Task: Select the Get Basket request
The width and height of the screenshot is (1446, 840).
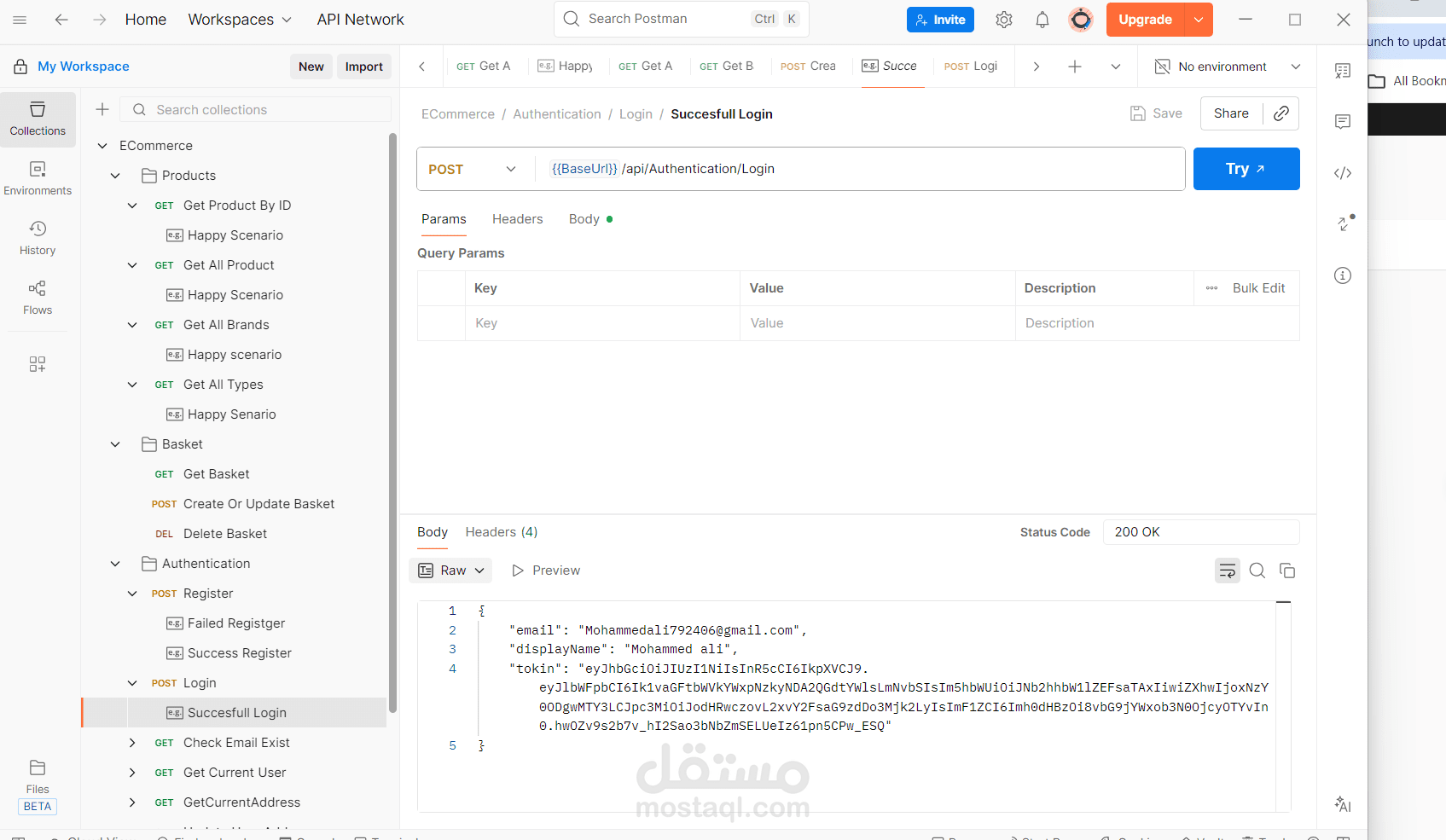Action: point(217,474)
